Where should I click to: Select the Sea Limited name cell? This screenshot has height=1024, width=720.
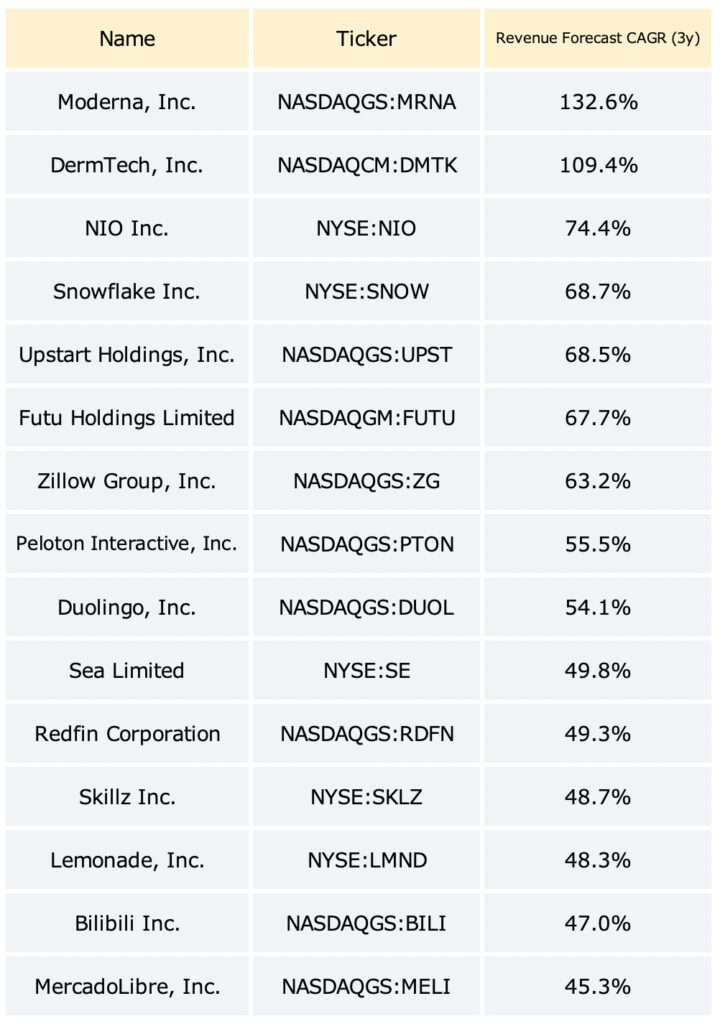[127, 671]
